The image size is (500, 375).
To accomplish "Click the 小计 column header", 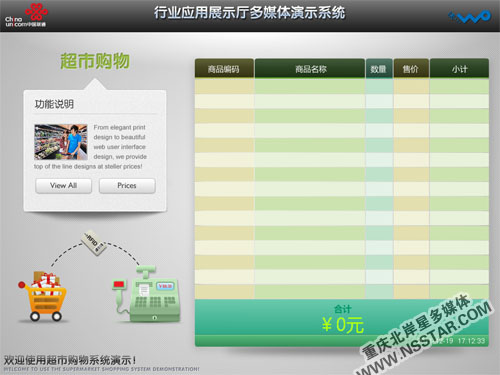I will click(x=459, y=69).
